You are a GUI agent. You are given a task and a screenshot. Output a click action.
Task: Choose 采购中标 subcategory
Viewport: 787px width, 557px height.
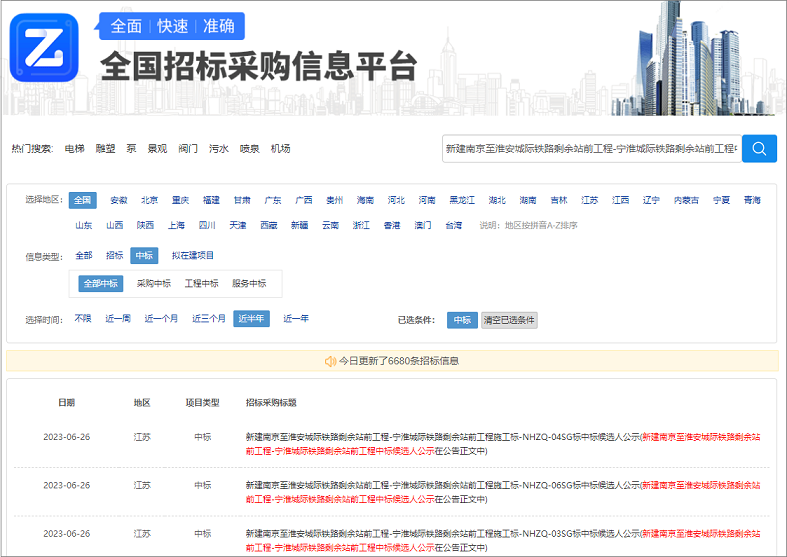coord(154,283)
